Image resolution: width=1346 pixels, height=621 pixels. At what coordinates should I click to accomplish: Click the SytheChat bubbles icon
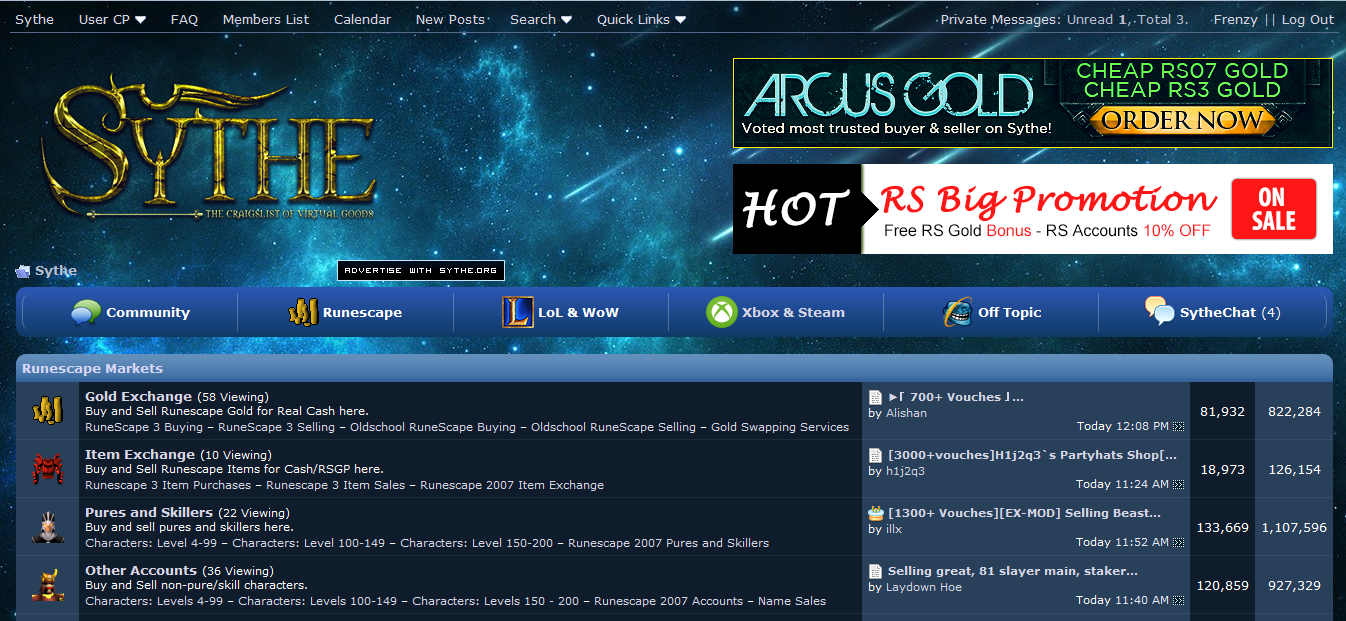(x=1160, y=311)
